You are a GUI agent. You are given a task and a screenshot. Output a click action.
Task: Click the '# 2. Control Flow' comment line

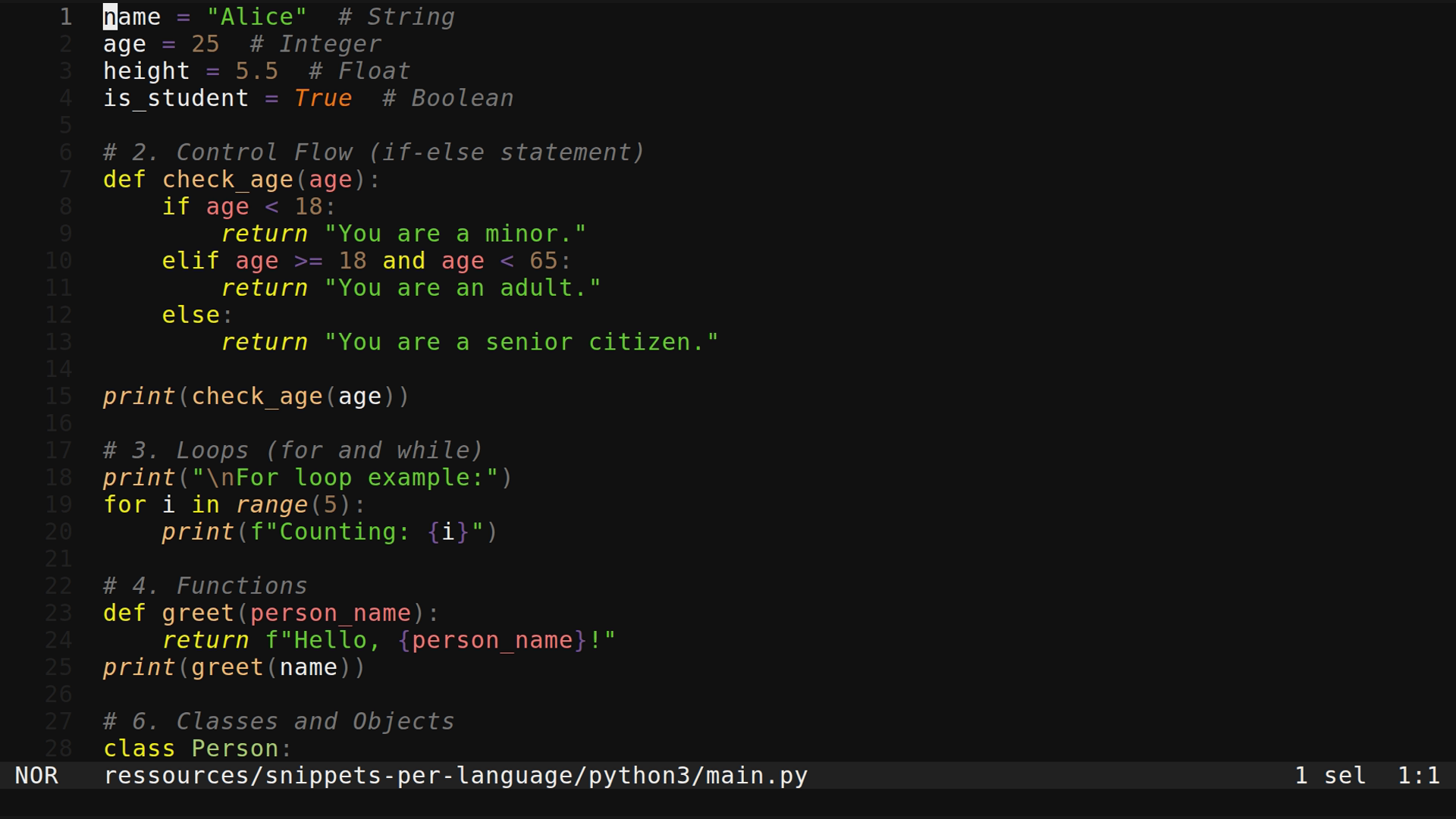click(374, 152)
